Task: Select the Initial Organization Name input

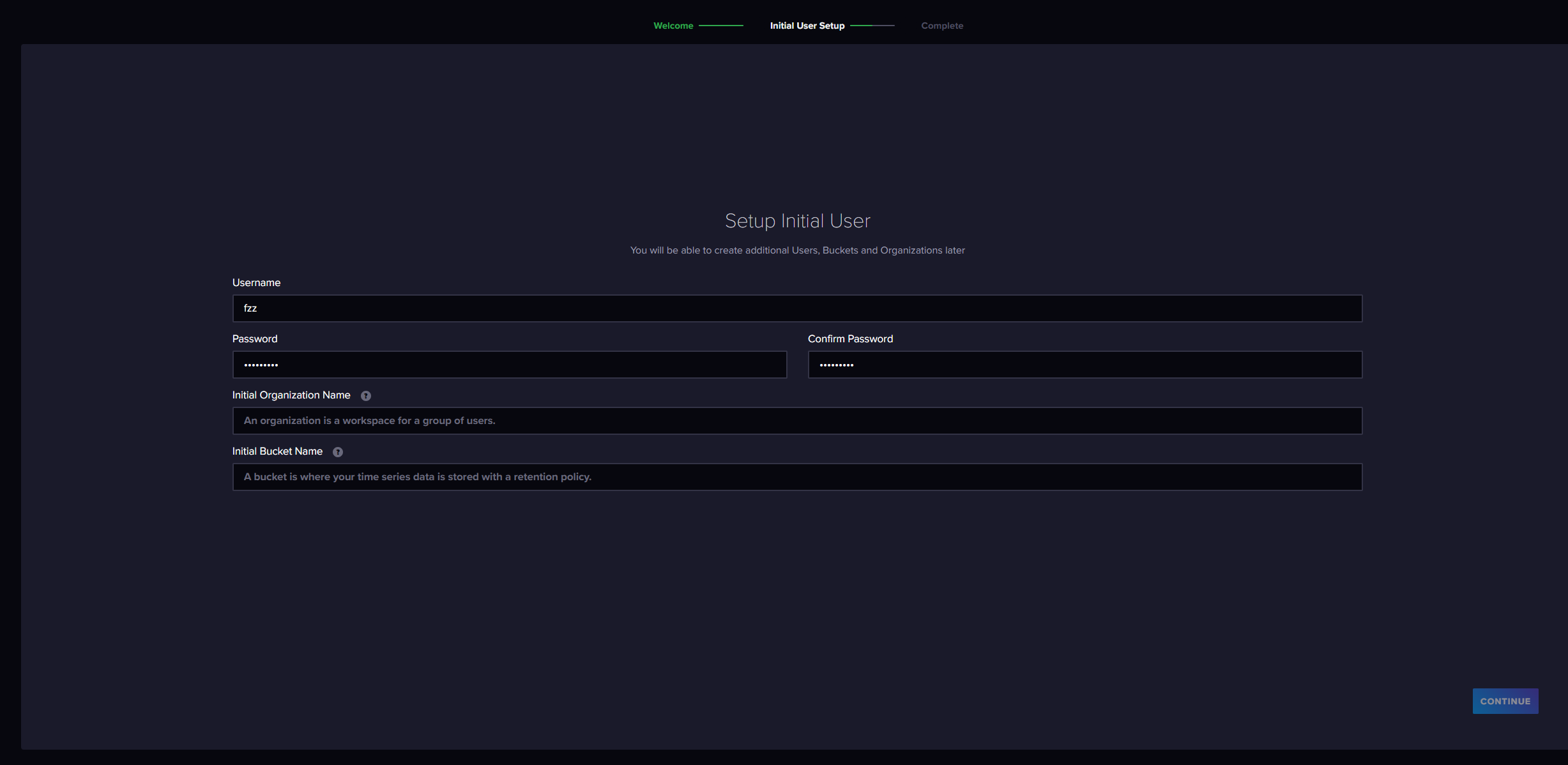Action: pos(797,421)
